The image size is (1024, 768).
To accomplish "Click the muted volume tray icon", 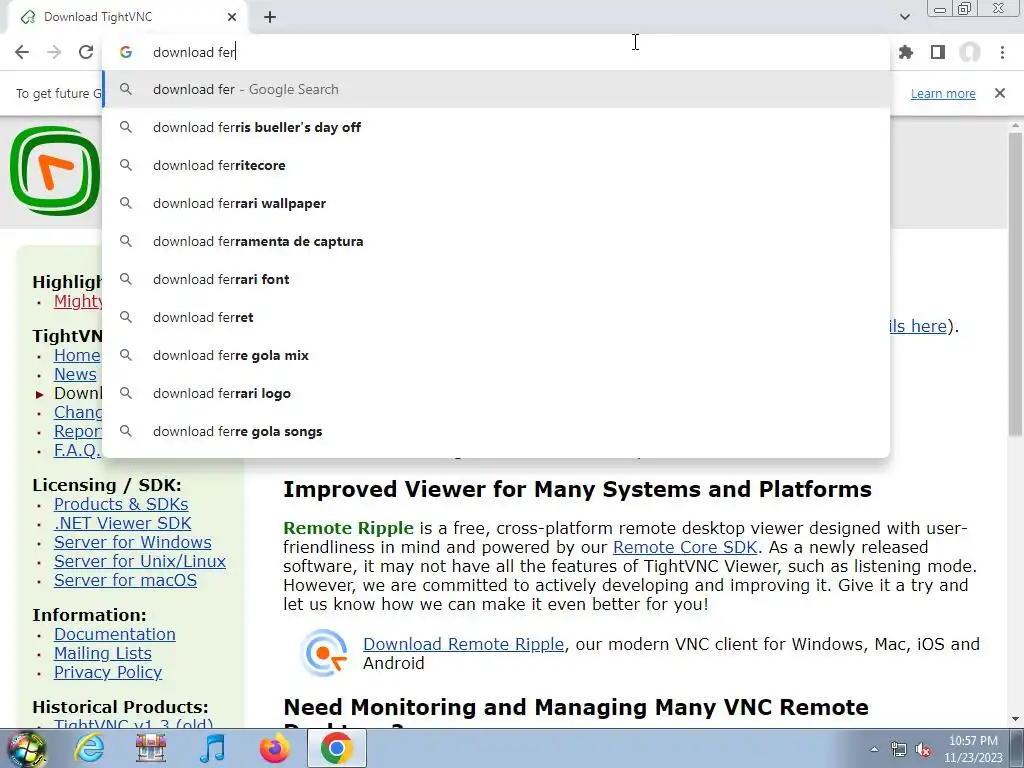I will pyautogui.click(x=923, y=750).
